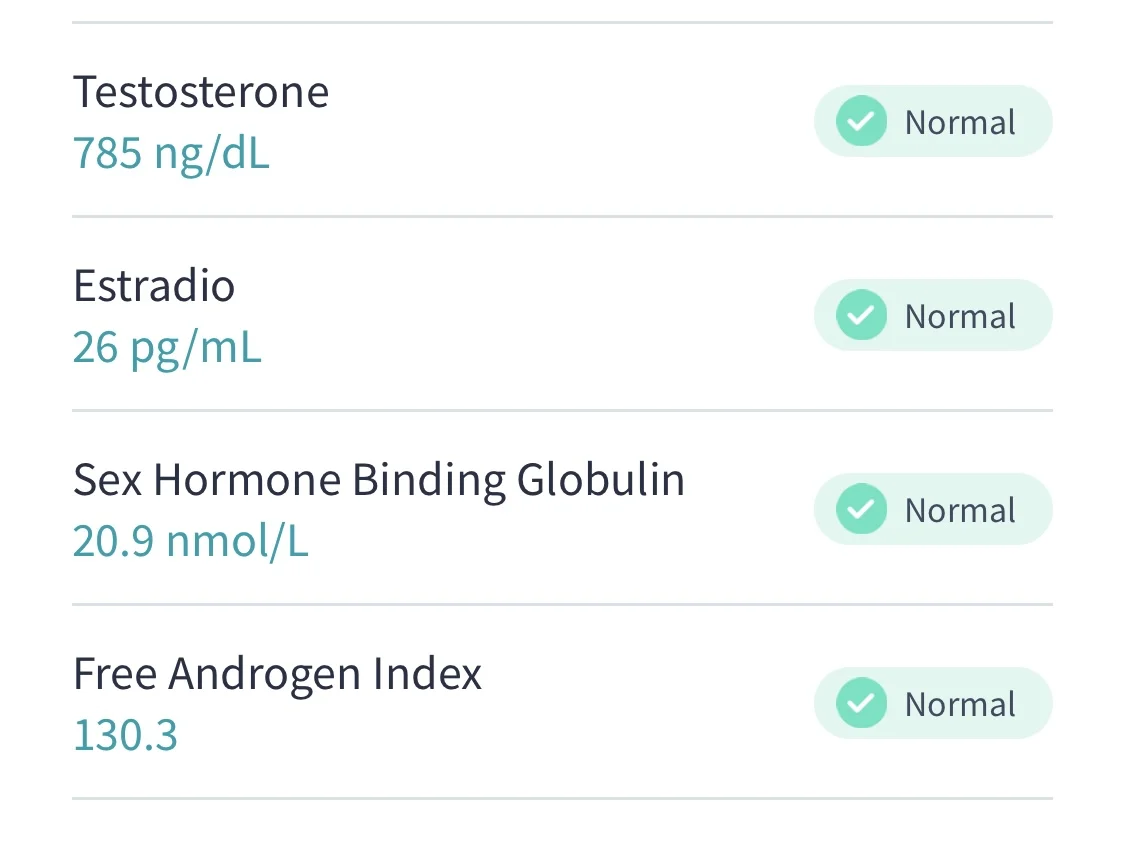
Task: Open the Sex Hormone Binding Globulin title
Action: tap(379, 480)
